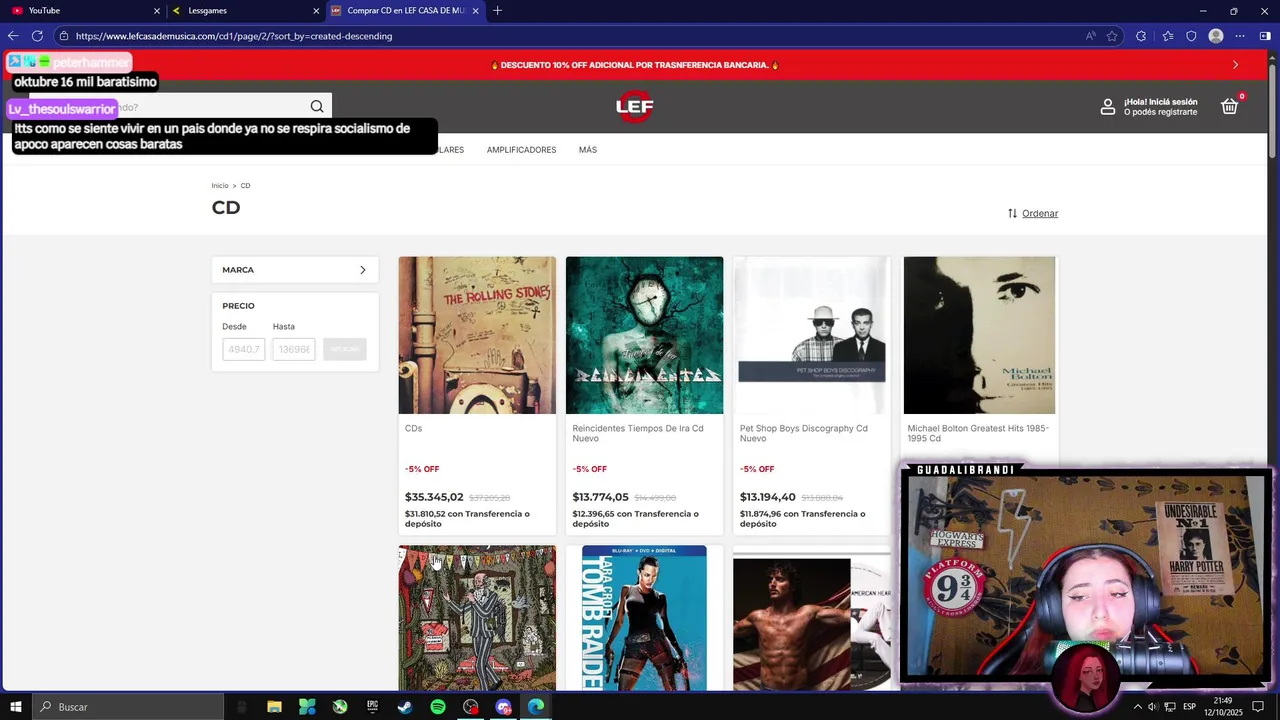Viewport: 1280px width, 720px height.
Task: Open the MÁS navigation menu
Action: click(588, 150)
